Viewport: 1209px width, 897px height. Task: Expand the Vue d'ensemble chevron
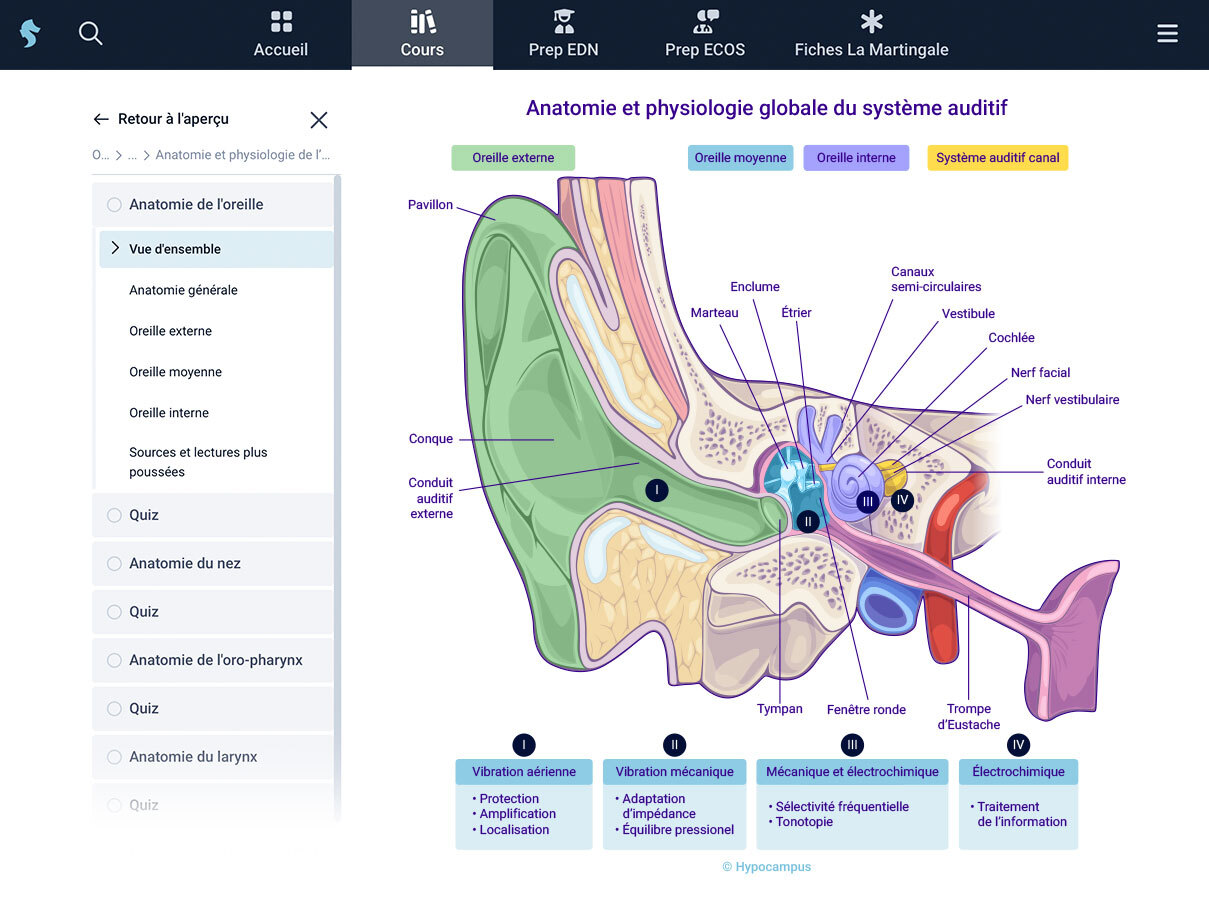pos(115,248)
